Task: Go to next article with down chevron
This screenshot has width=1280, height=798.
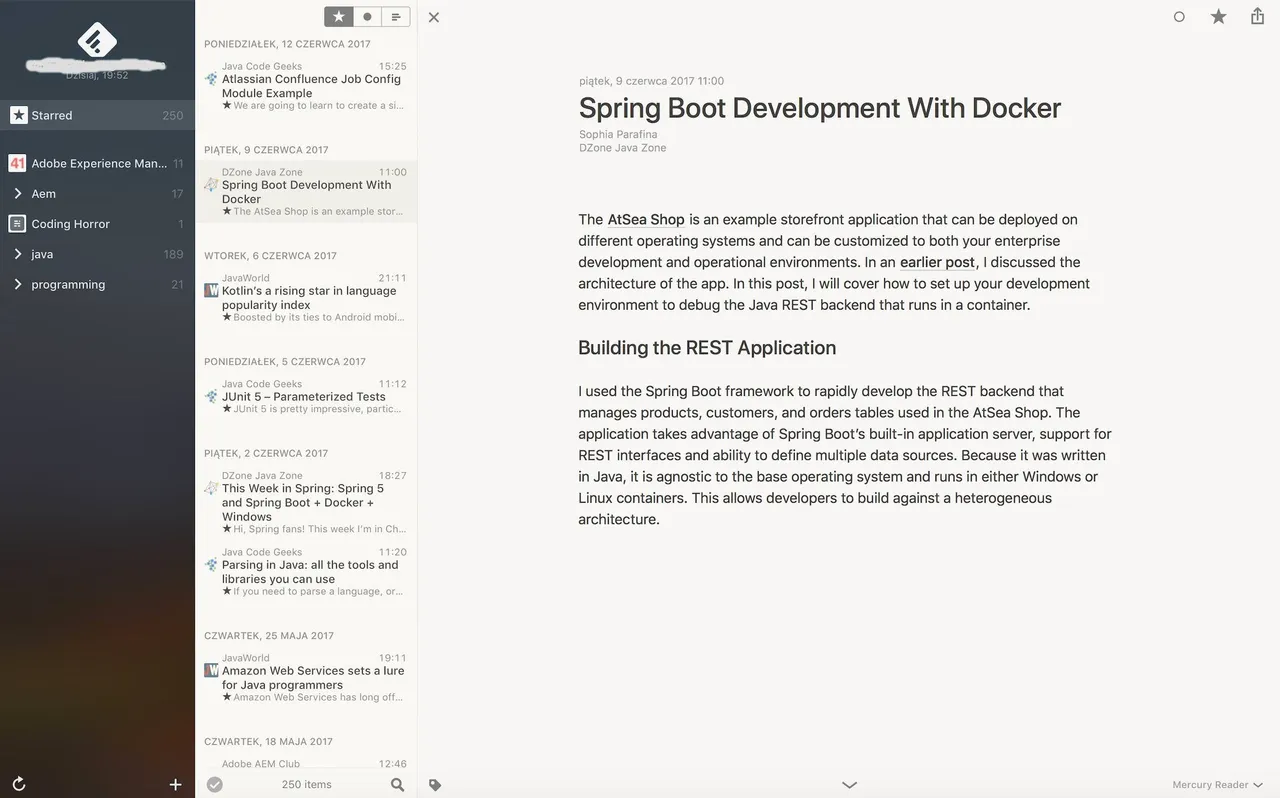Action: 849,785
